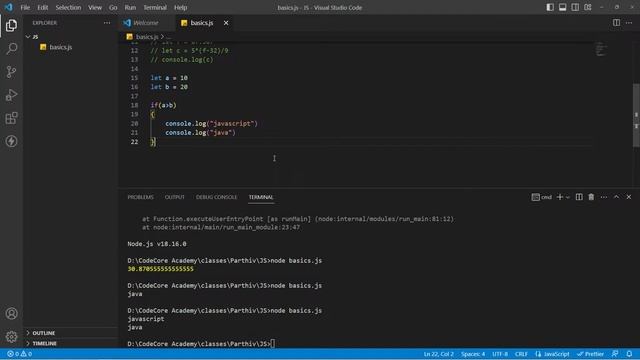Open the Help menu
This screenshot has width=640, height=360.
180,7
